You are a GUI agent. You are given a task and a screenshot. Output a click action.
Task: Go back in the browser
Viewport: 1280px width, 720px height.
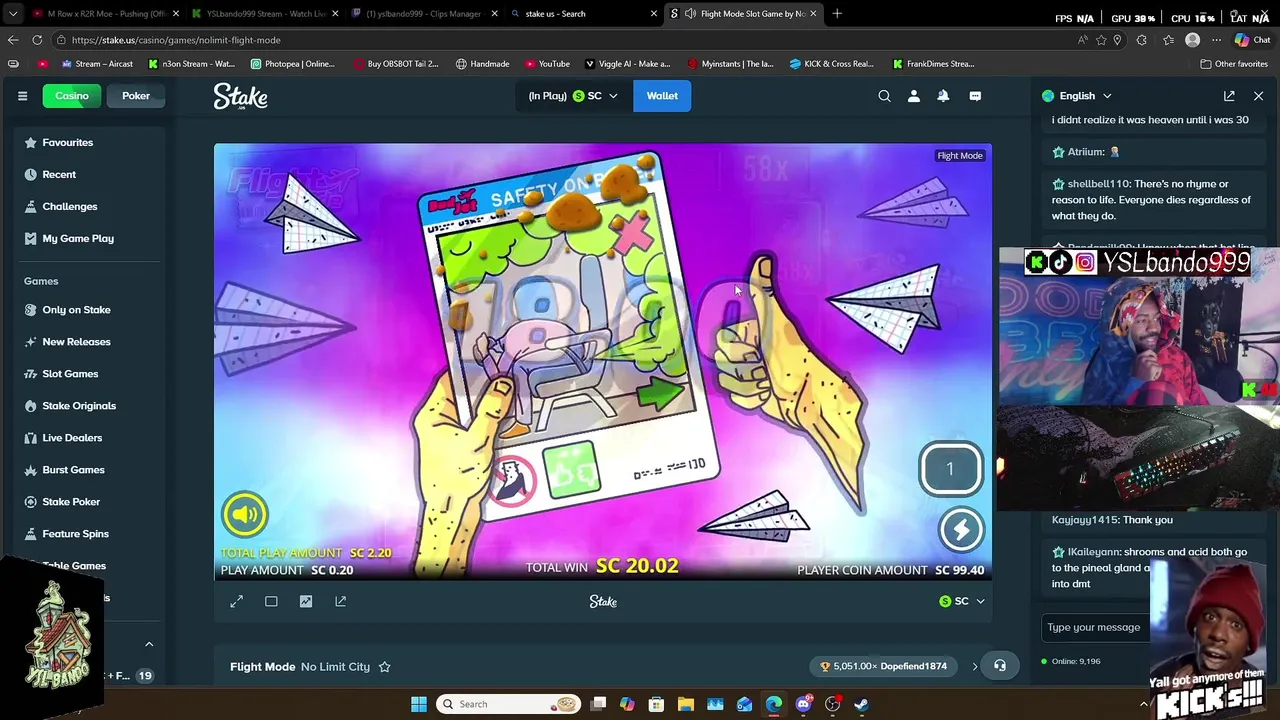pos(13,40)
